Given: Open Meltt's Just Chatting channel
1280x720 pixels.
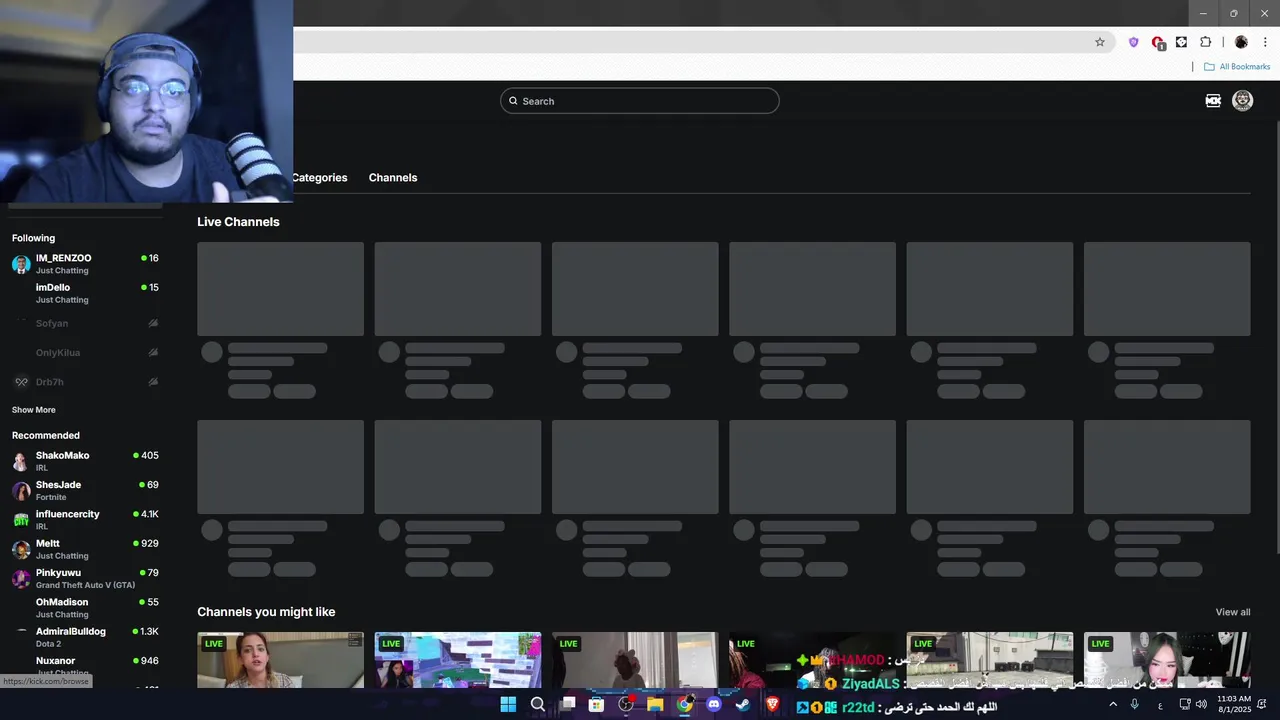Looking at the screenshot, I should tap(85, 549).
